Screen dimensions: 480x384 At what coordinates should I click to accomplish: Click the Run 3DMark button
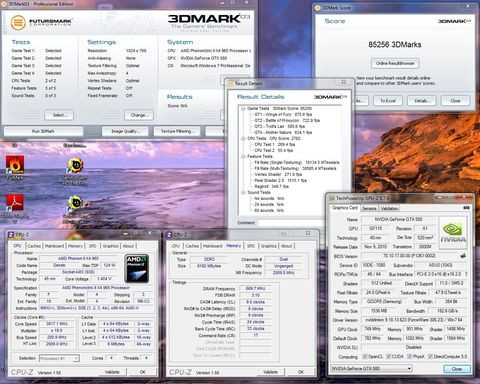click(x=43, y=131)
